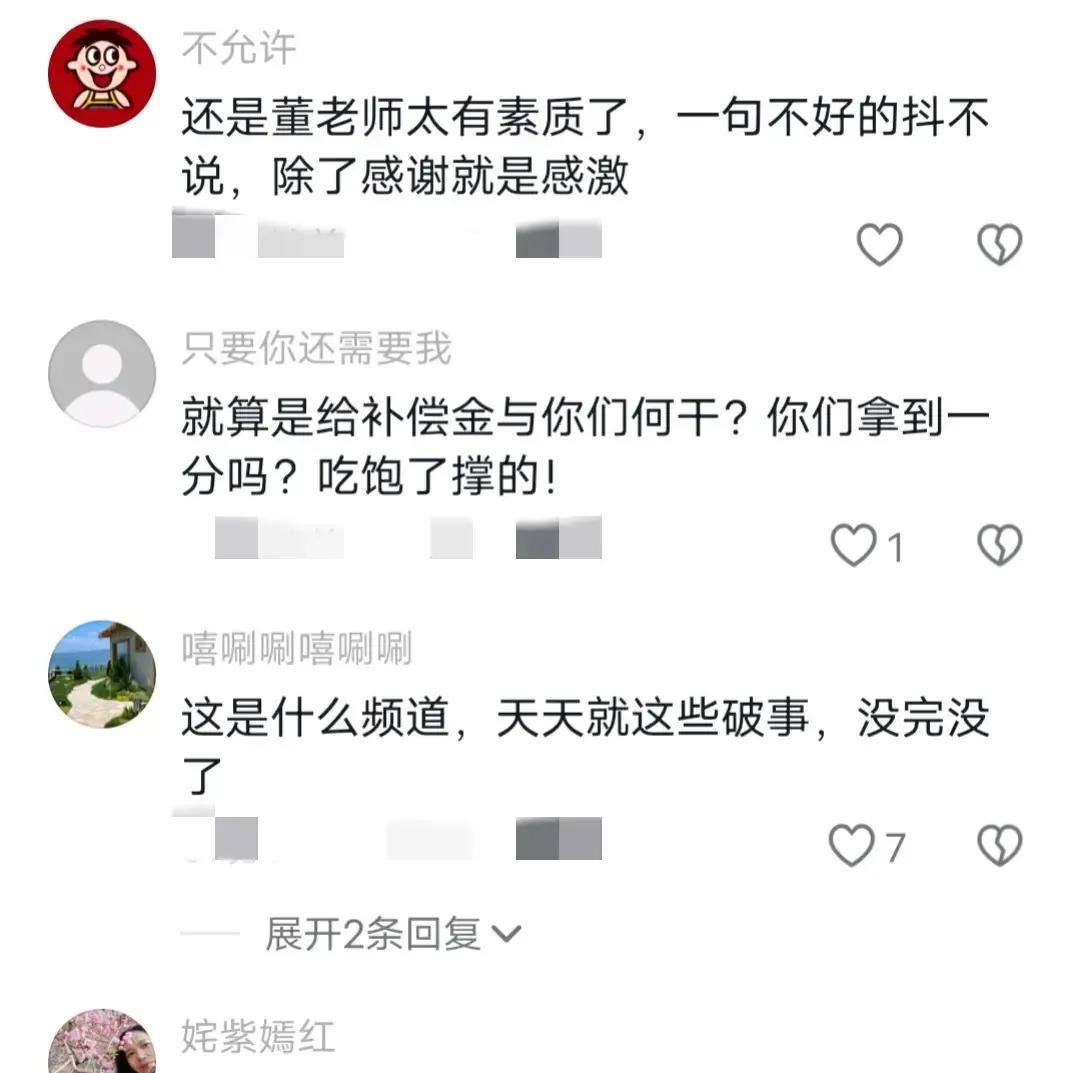Screen dimensions: 1080x1073
Task: Open the default gray avatar profile
Action: coord(102,374)
